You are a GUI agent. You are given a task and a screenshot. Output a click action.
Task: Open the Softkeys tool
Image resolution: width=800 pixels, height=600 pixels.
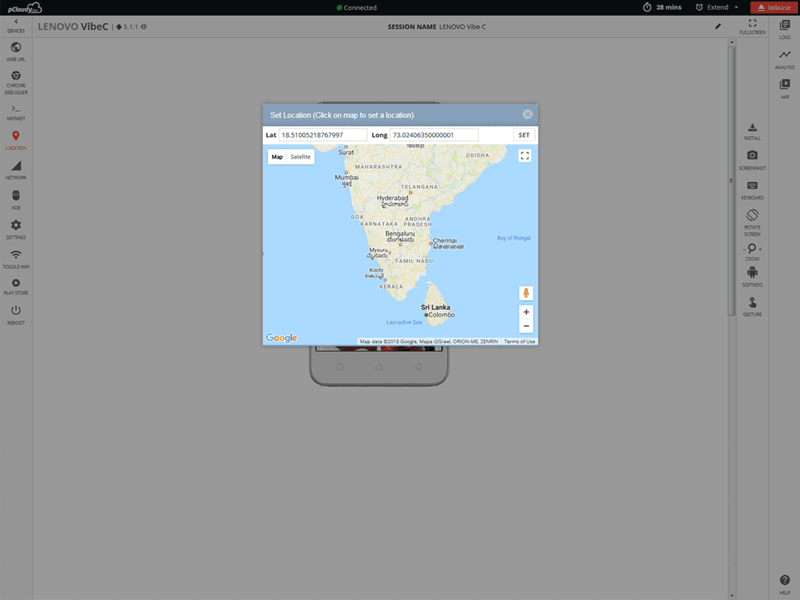click(x=752, y=277)
